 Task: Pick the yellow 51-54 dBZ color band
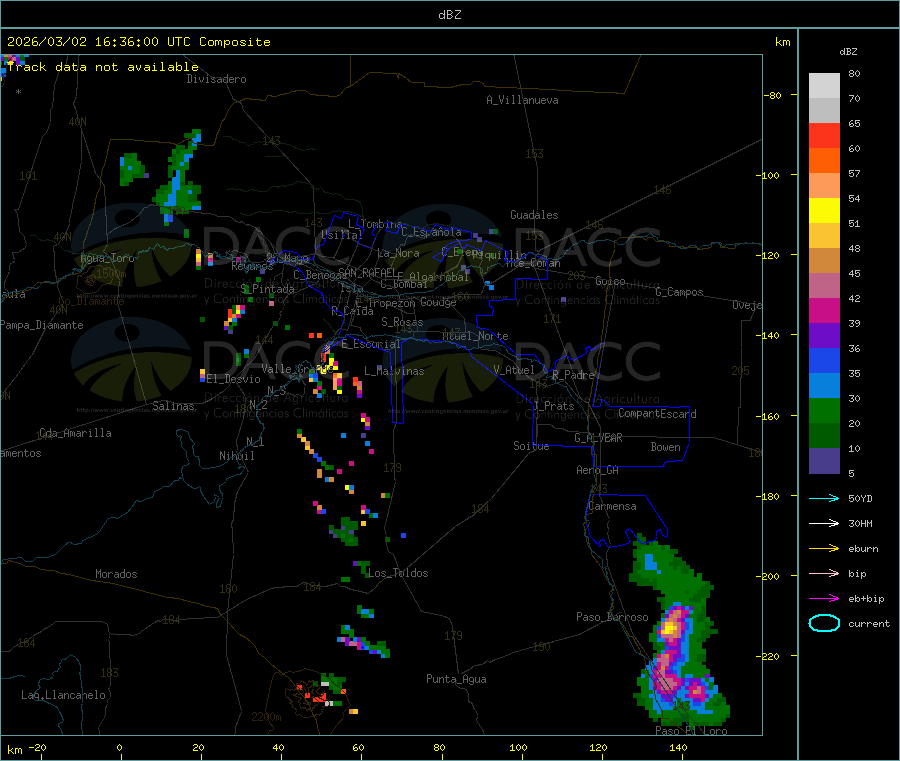point(824,211)
